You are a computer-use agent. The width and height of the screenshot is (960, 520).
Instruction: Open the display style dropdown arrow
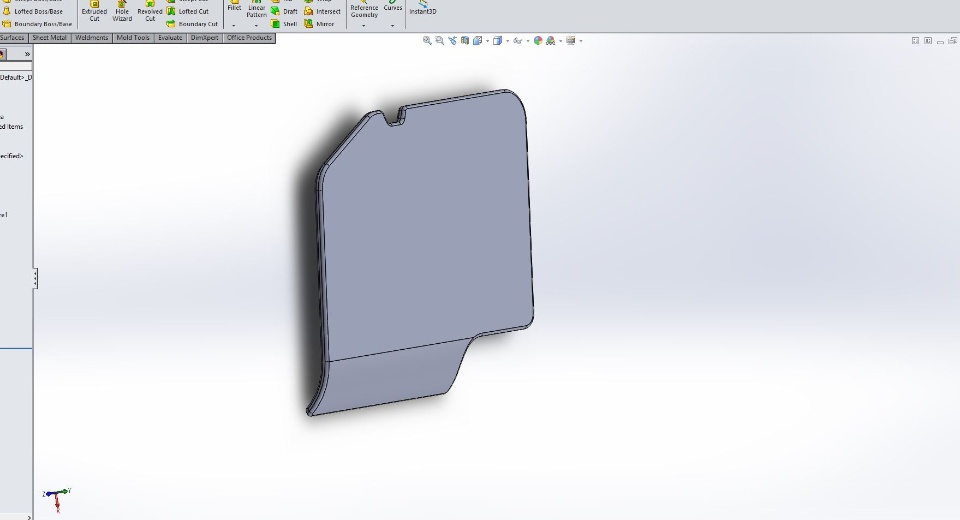click(x=508, y=41)
